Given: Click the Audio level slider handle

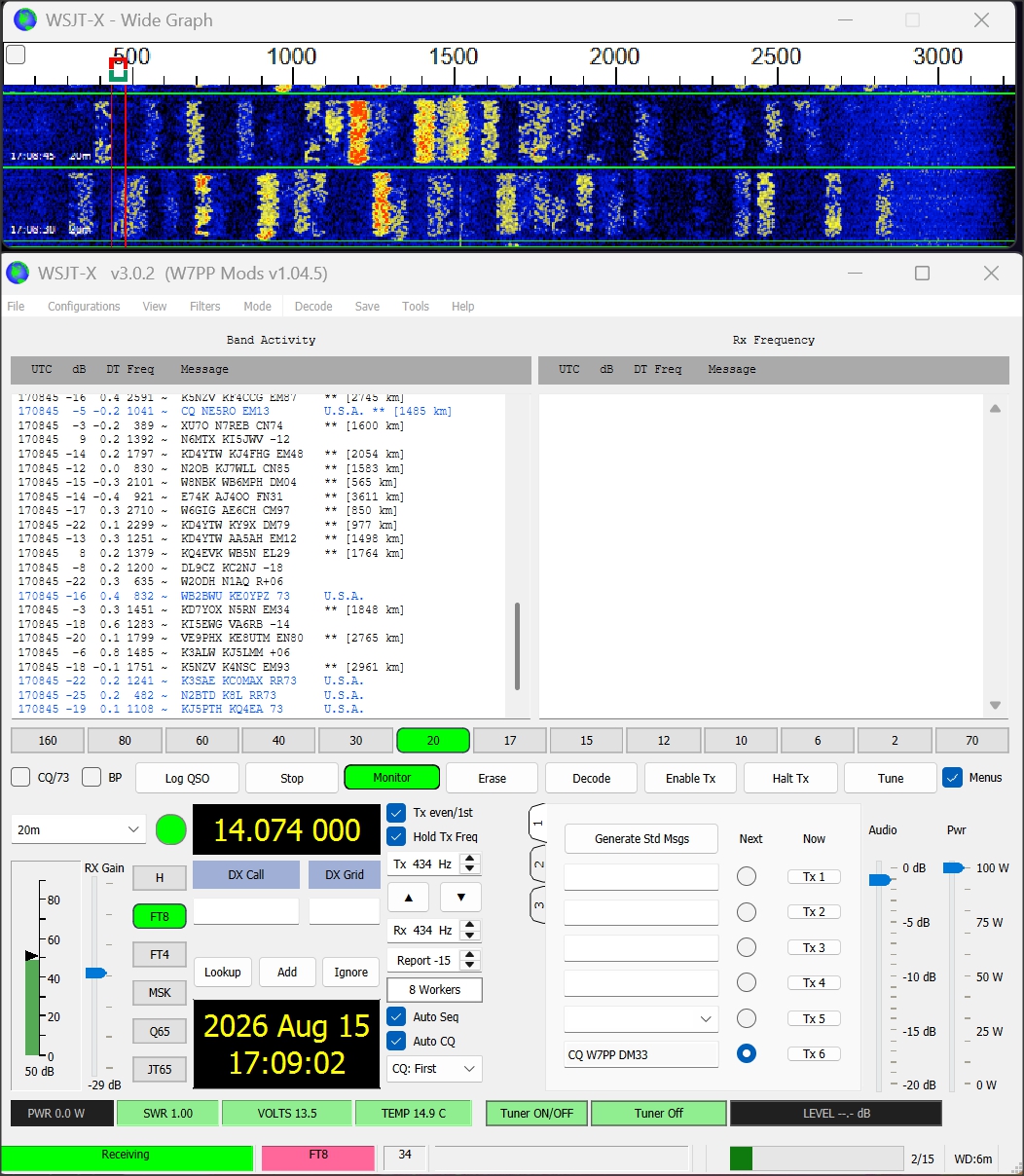Looking at the screenshot, I should [880, 880].
